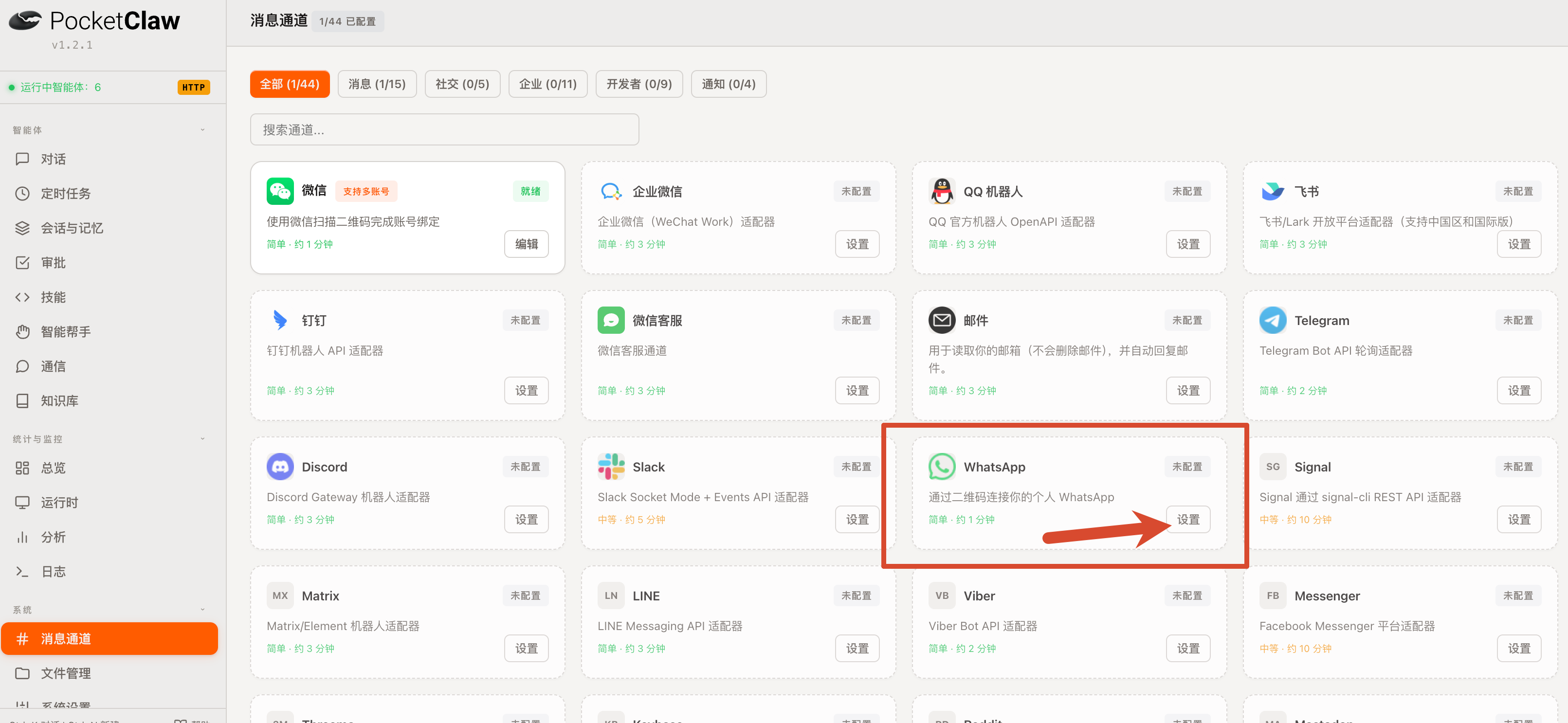Click the HTTP status badge
Viewport: 1568px width, 723px height.
tap(194, 87)
